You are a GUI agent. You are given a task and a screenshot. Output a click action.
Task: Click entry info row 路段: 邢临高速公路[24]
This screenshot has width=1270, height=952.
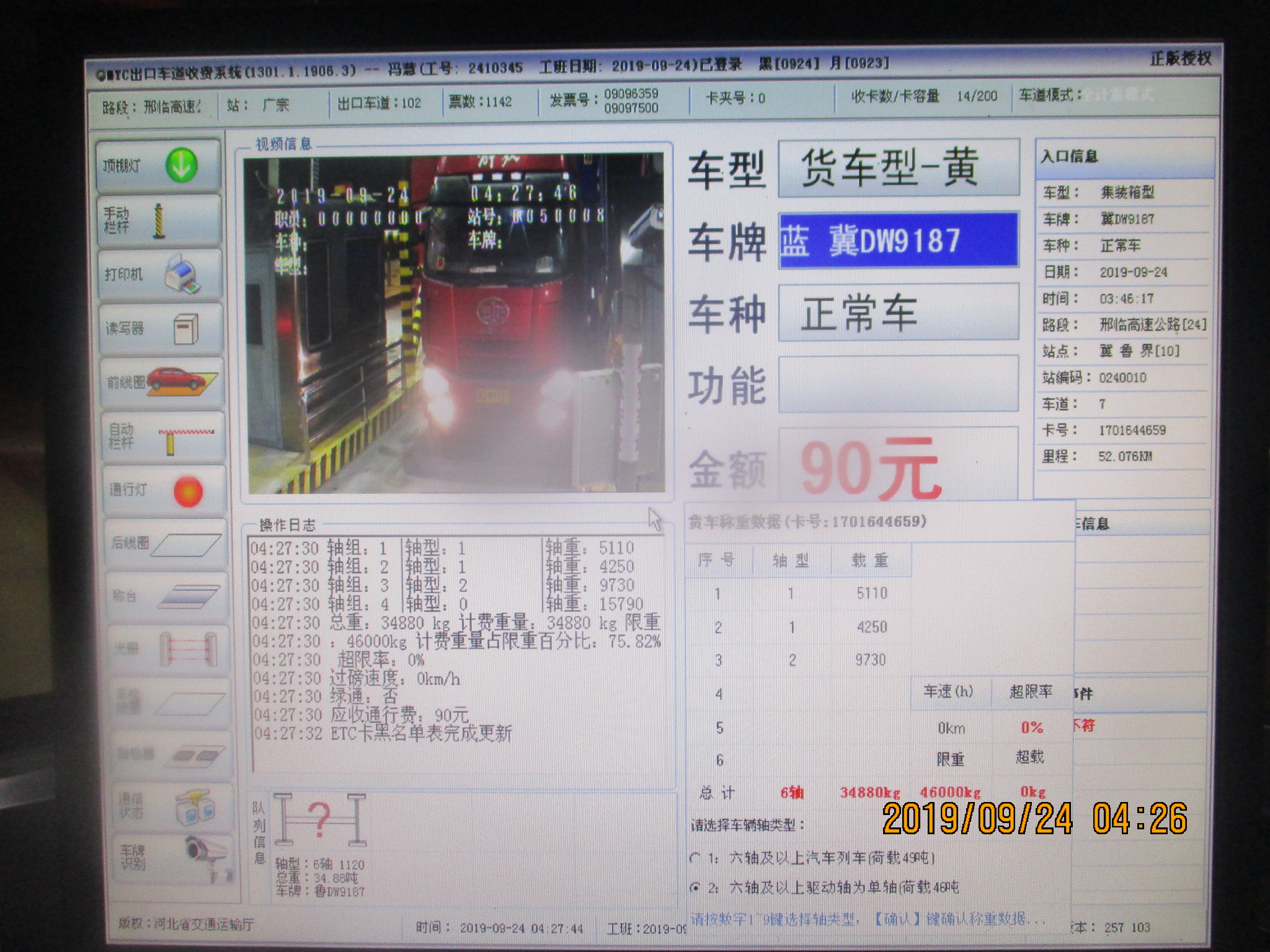coord(1124,325)
